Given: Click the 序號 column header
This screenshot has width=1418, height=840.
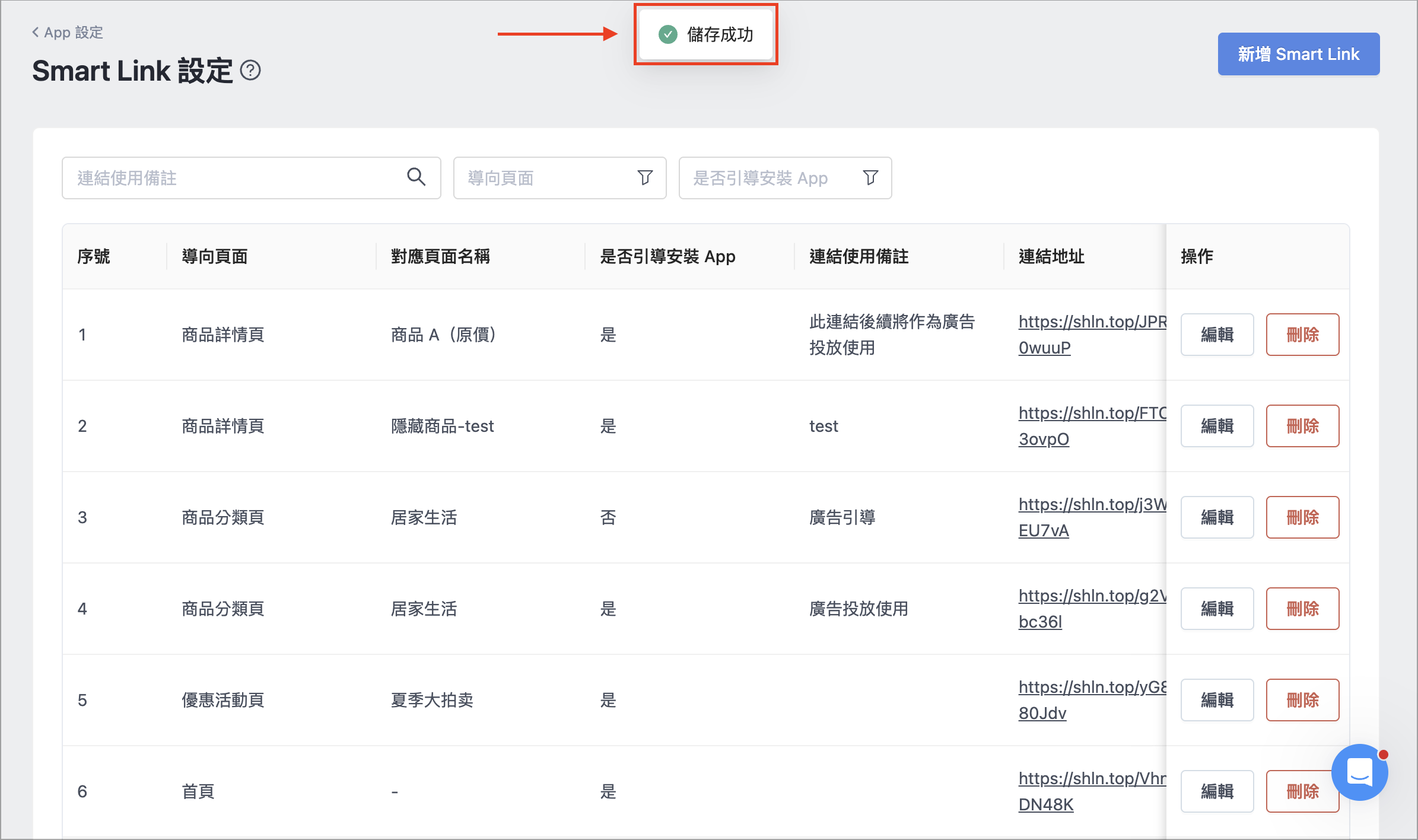Looking at the screenshot, I should coord(94,256).
